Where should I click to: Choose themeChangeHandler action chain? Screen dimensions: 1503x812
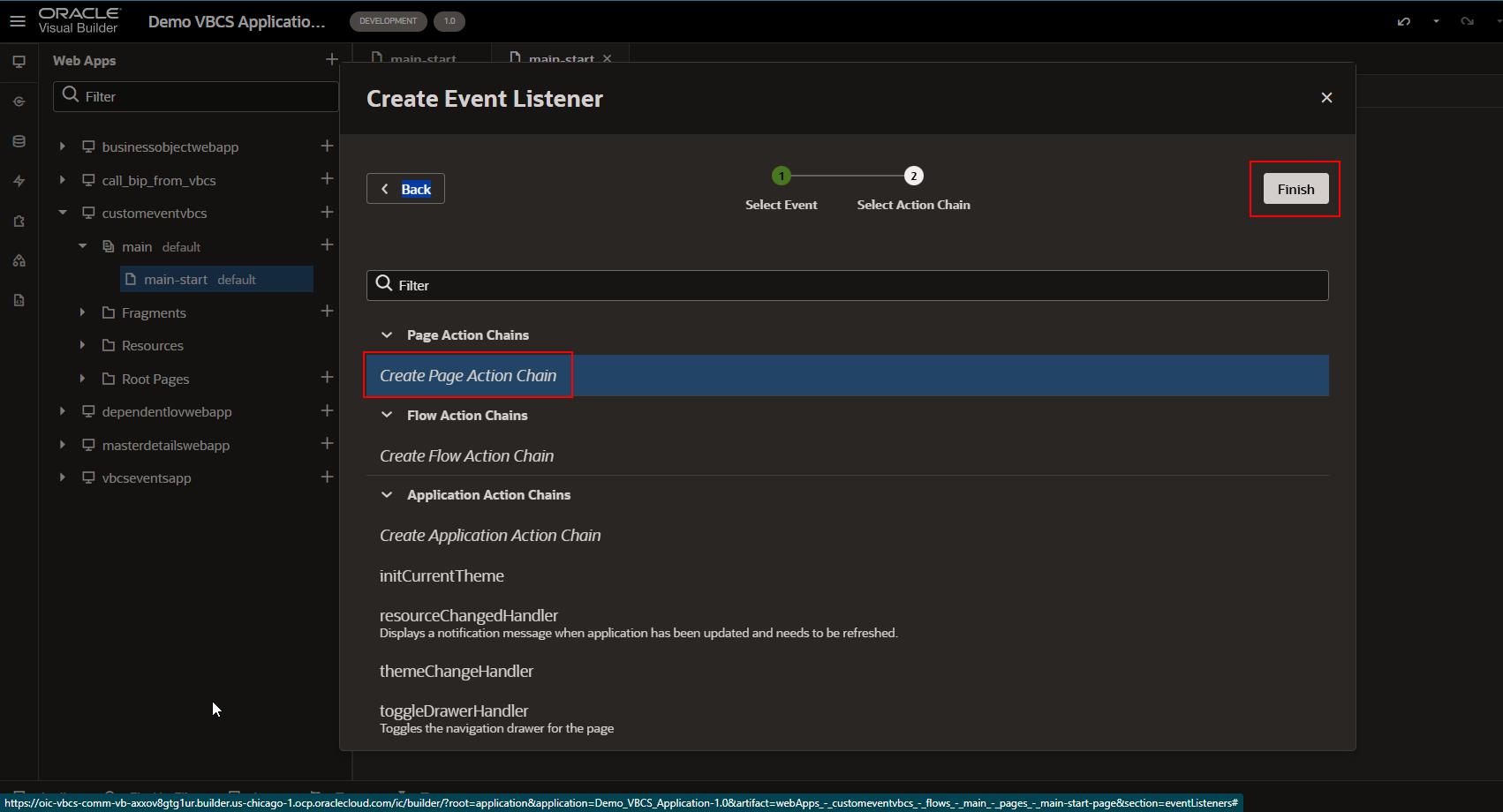(847, 672)
